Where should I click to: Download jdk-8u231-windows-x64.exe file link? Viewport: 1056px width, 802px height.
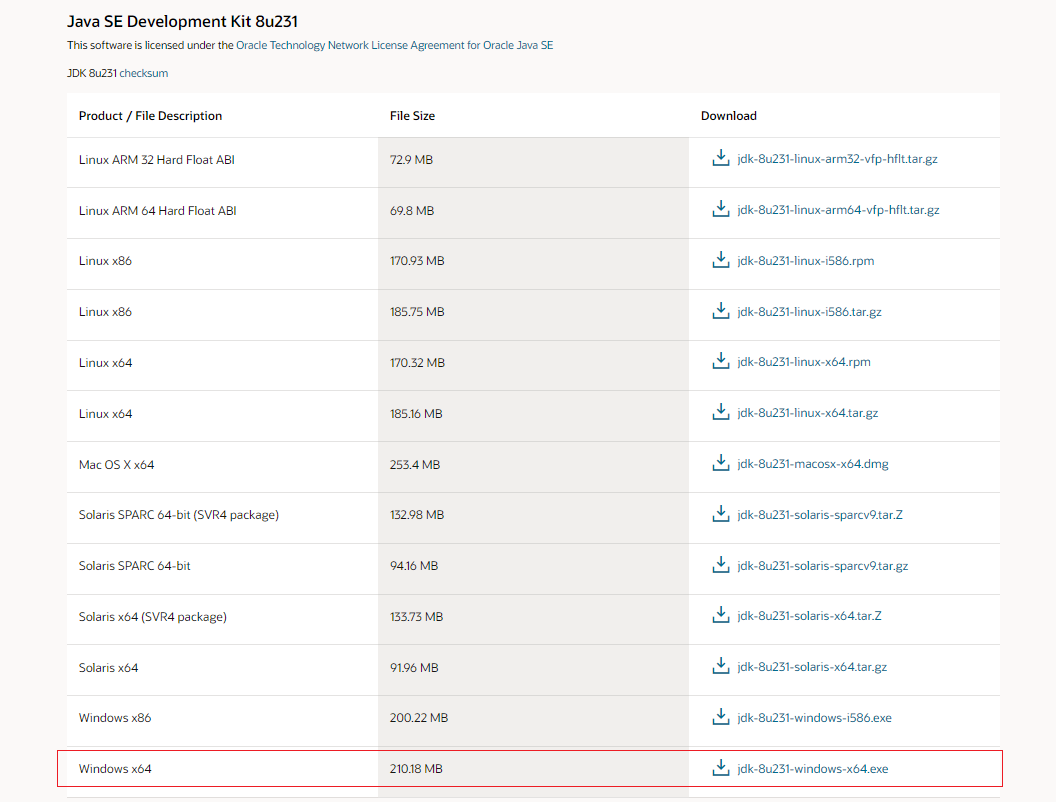coord(812,768)
